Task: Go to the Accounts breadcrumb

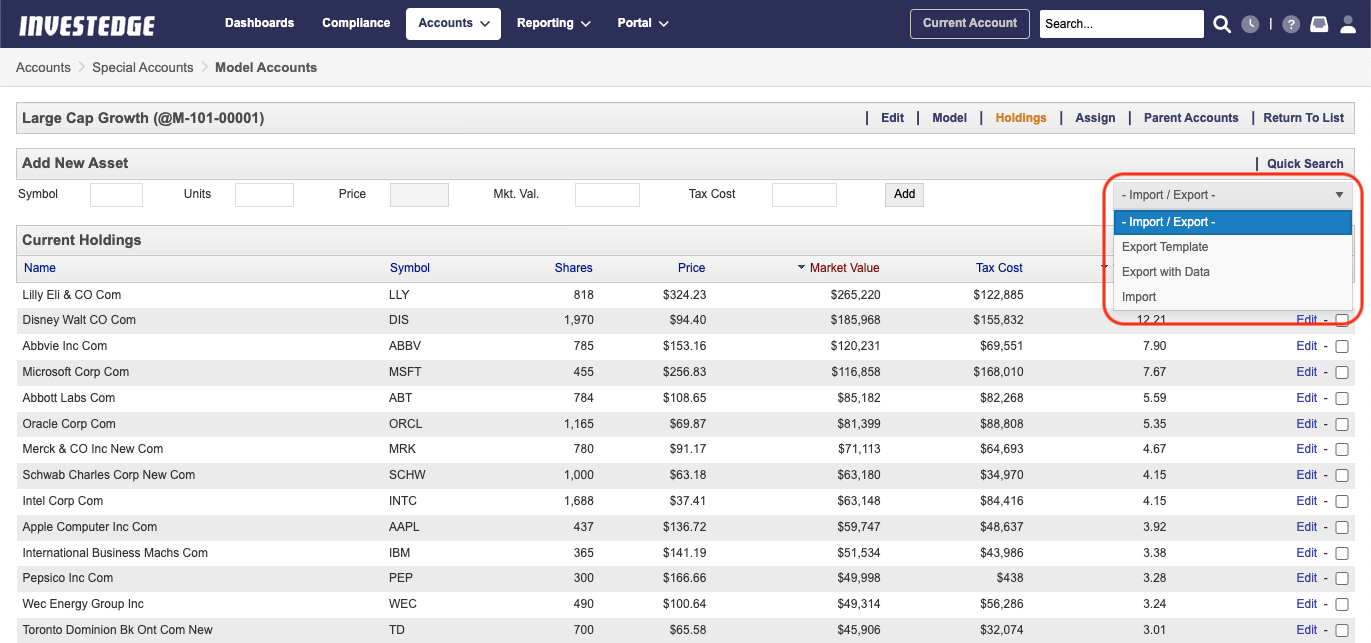Action: 43,68
